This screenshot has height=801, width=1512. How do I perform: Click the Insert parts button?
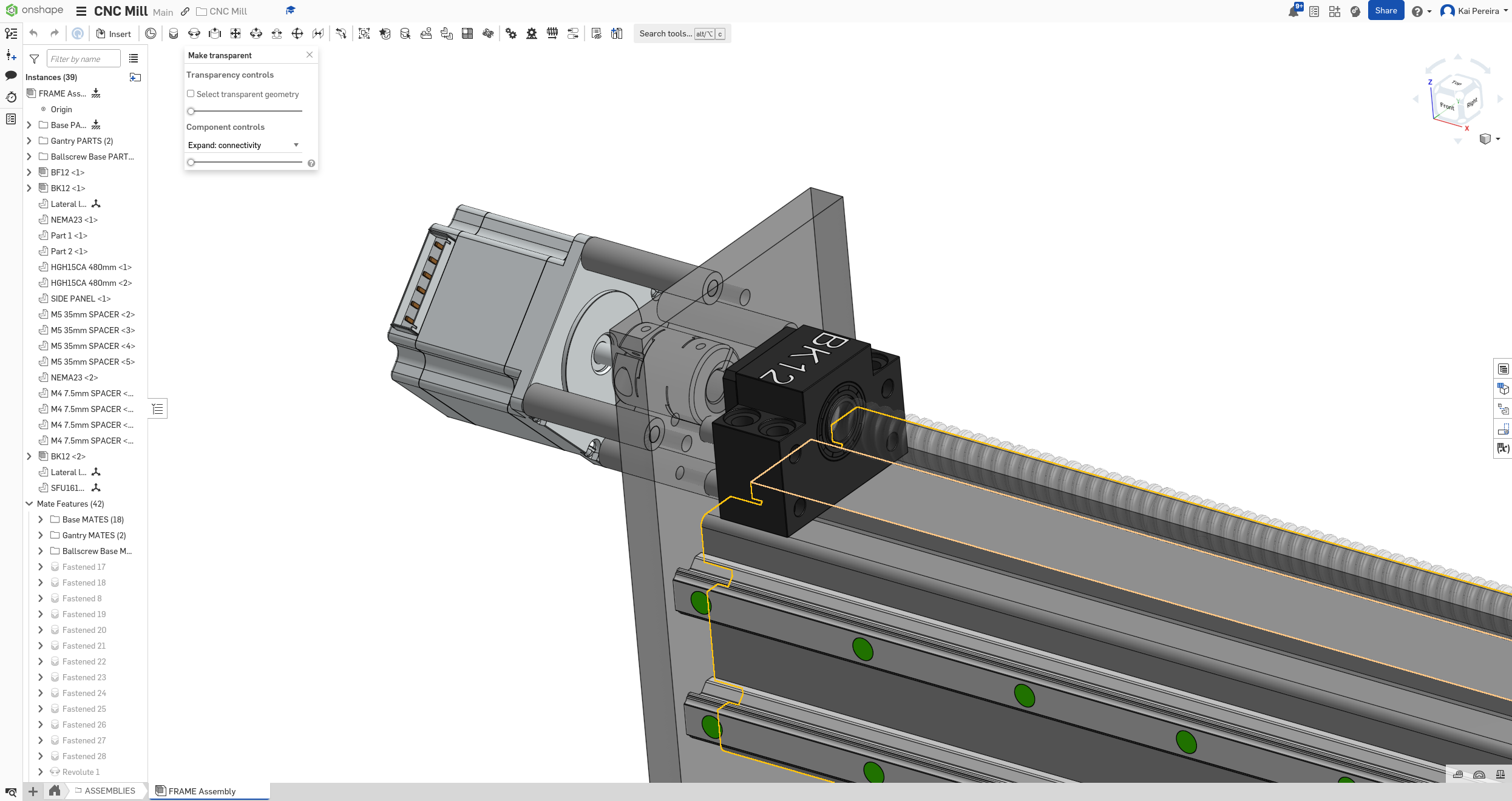point(114,34)
